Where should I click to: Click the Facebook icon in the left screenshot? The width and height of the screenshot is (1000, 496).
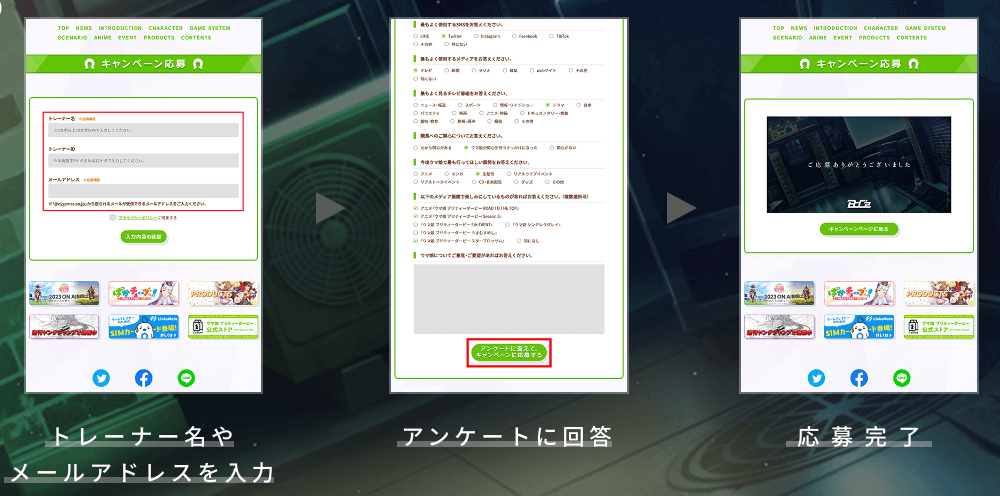pos(143,378)
